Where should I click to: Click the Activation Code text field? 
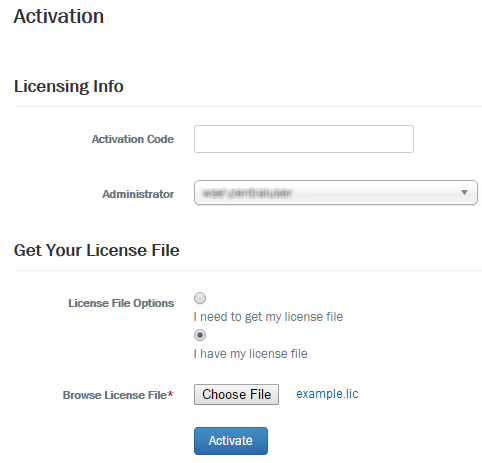click(304, 139)
